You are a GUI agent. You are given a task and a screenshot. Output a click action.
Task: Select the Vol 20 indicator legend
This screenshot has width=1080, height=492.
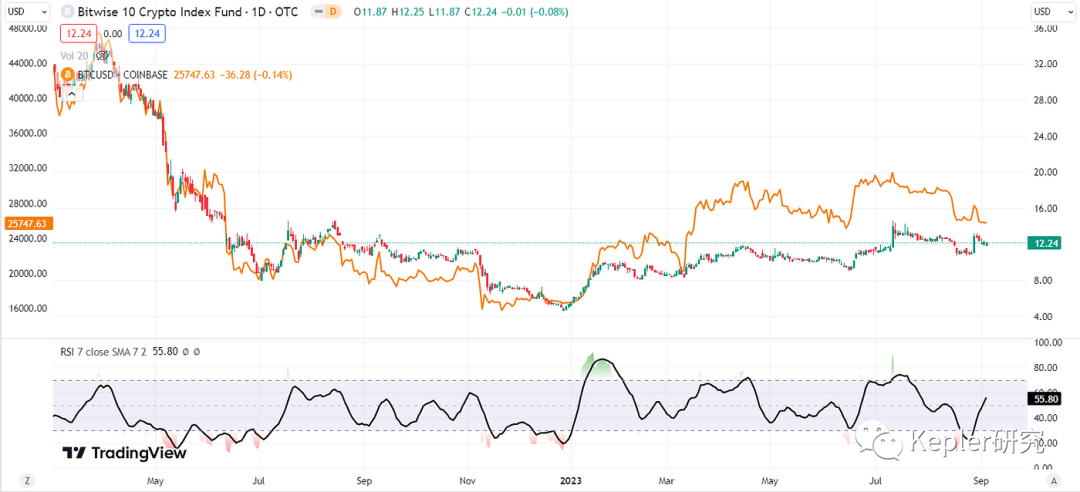[76, 55]
